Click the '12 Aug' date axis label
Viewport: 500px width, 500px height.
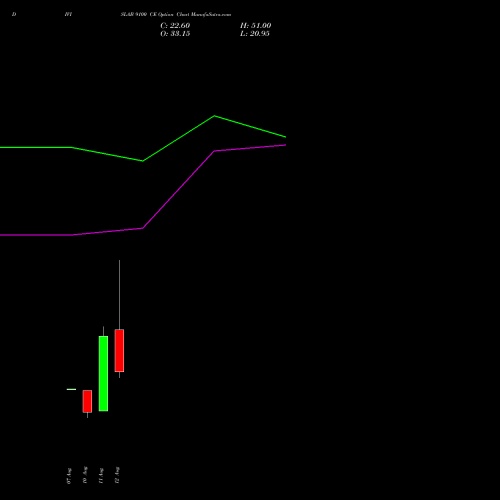[117, 475]
